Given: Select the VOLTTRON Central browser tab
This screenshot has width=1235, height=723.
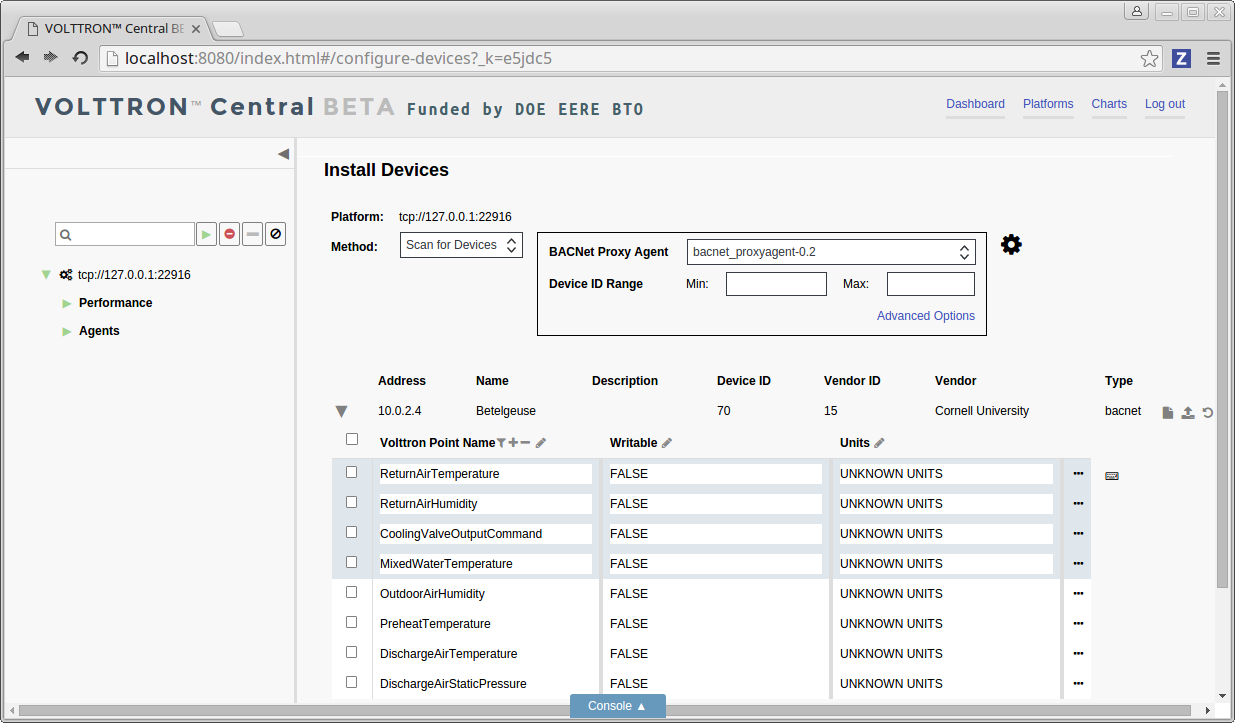Looking at the screenshot, I should click(112, 28).
